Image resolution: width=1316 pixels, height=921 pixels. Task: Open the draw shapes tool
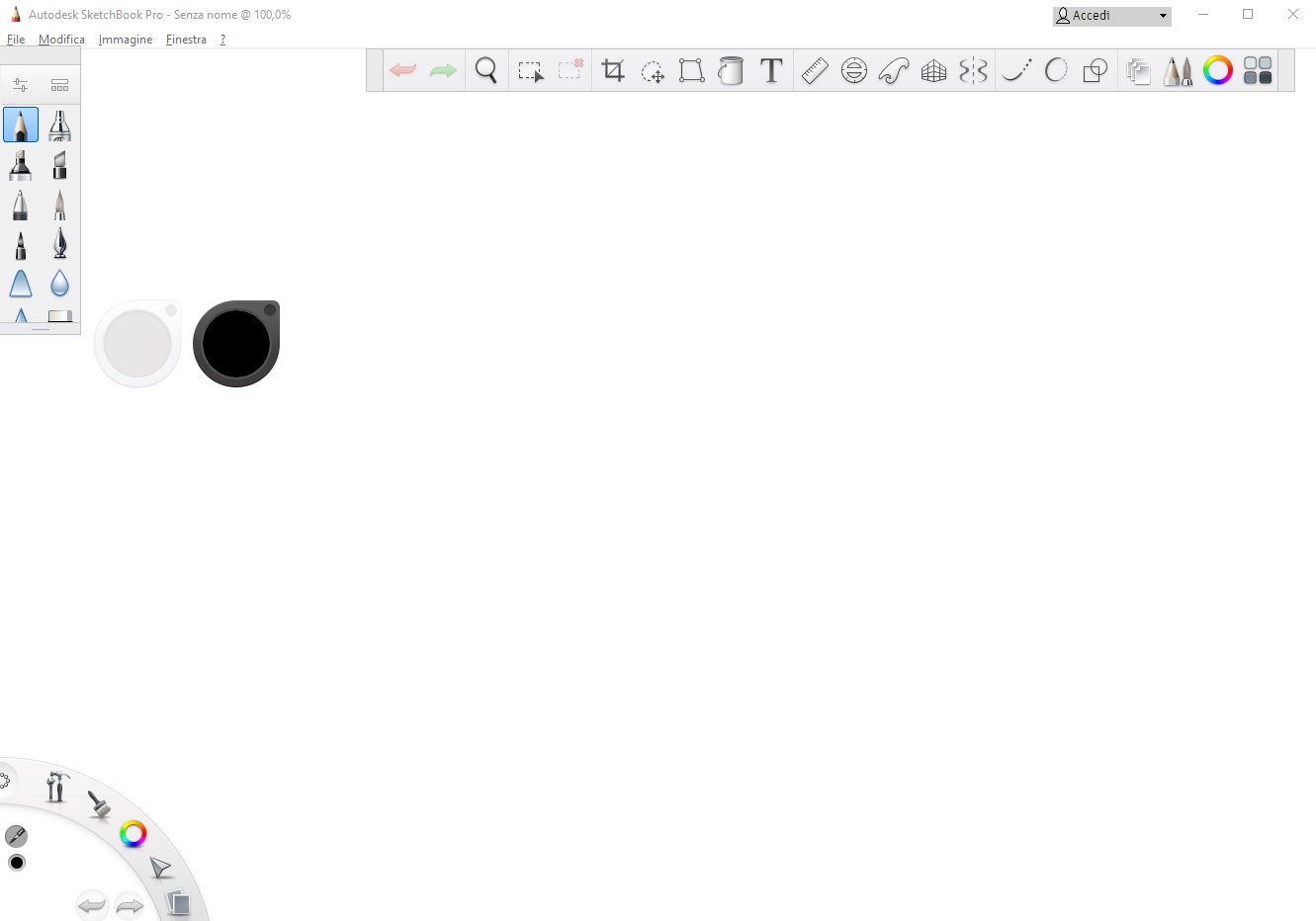[1095, 70]
